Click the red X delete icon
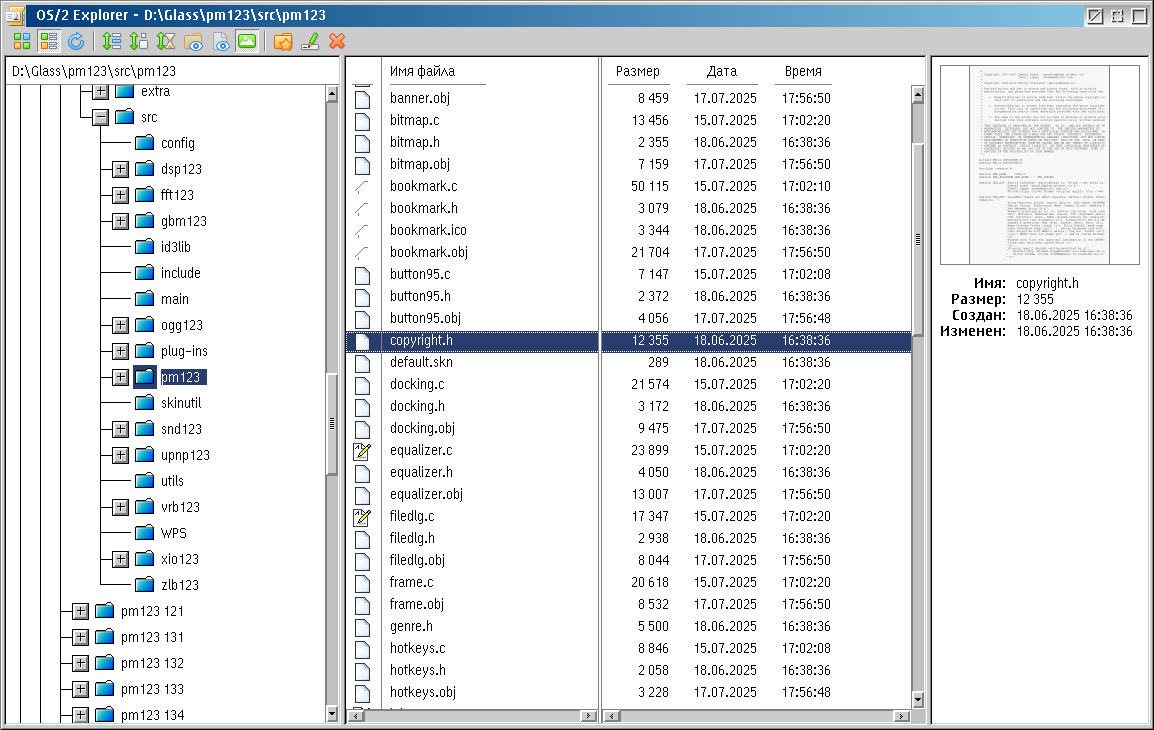Viewport: 1154px width, 730px height. click(337, 41)
